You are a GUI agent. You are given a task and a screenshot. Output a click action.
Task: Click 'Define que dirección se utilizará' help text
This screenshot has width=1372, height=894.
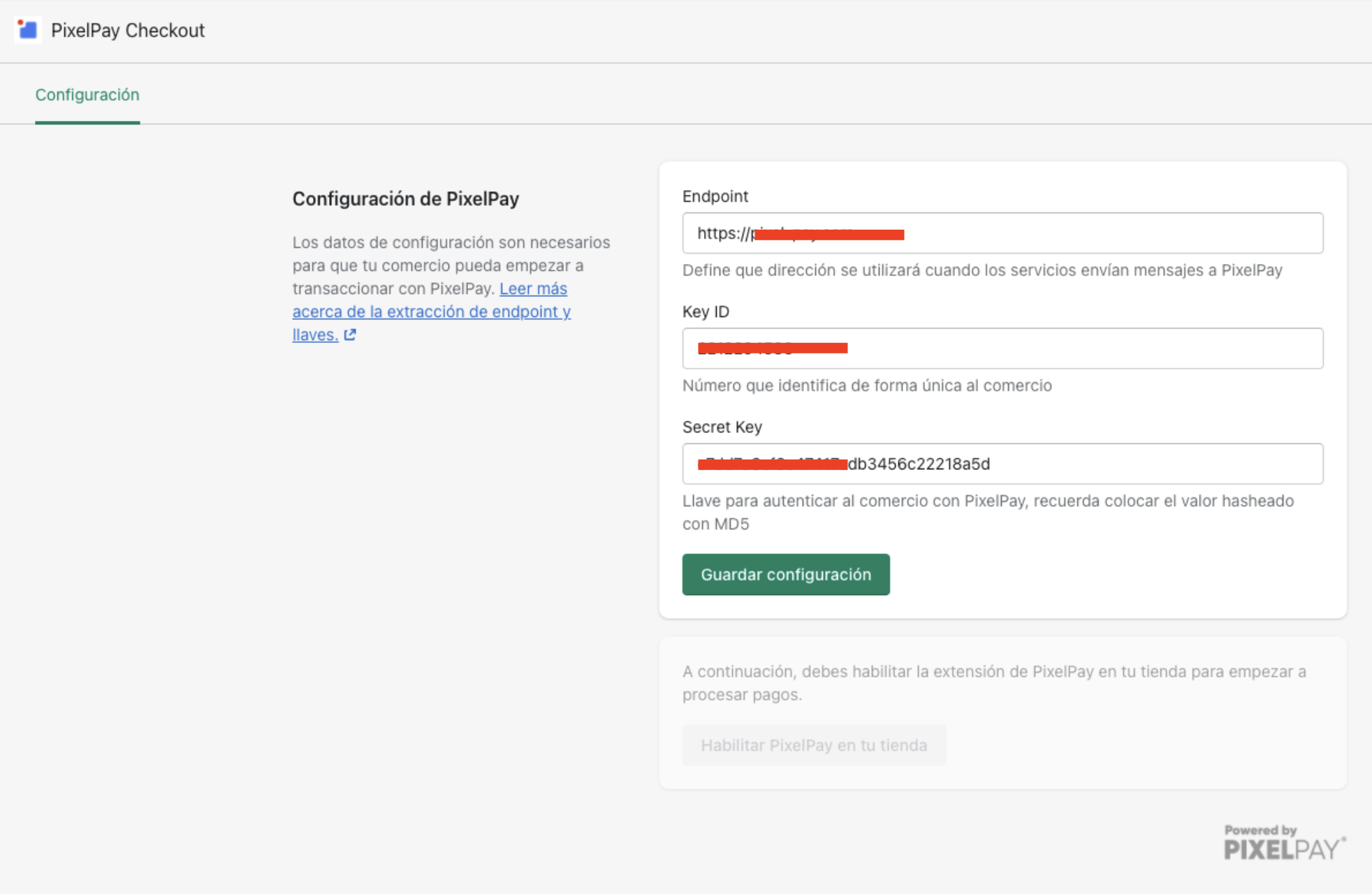coord(982,270)
